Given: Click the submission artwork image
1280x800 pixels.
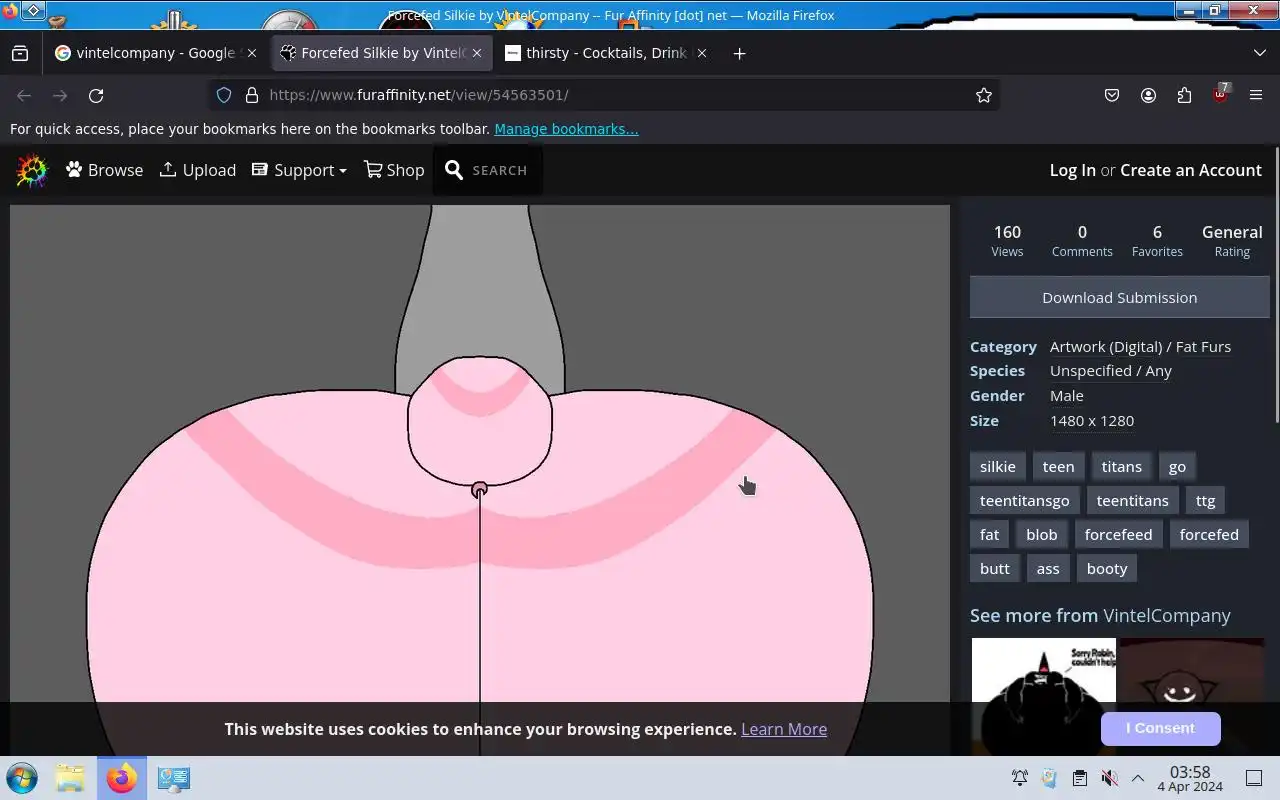Looking at the screenshot, I should [480, 480].
